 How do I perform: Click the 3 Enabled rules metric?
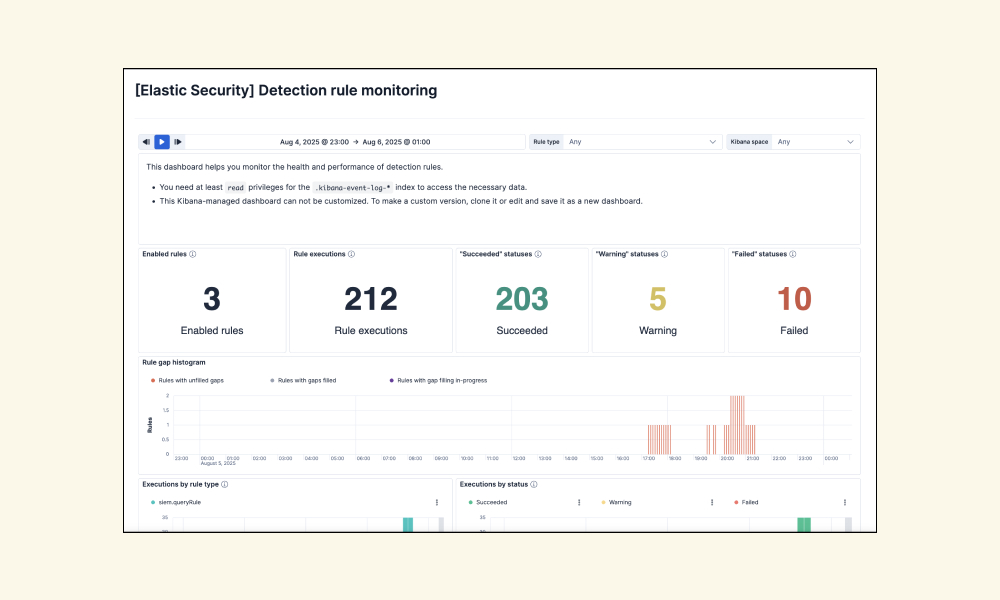click(x=212, y=299)
